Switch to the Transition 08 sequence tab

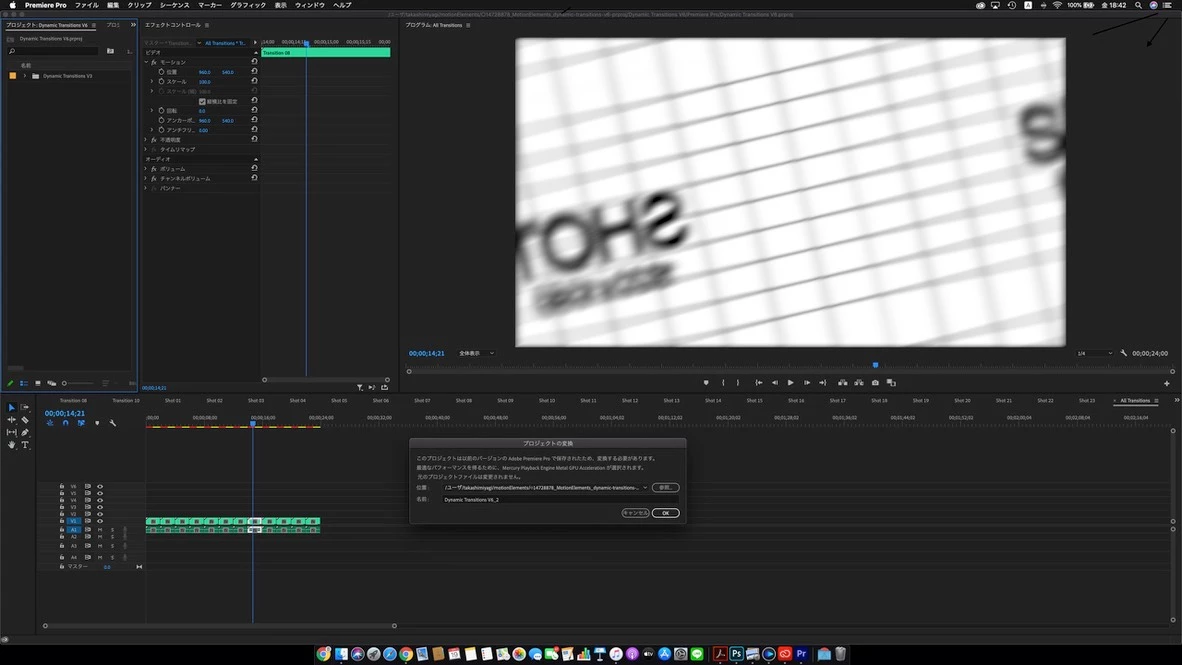(x=73, y=400)
